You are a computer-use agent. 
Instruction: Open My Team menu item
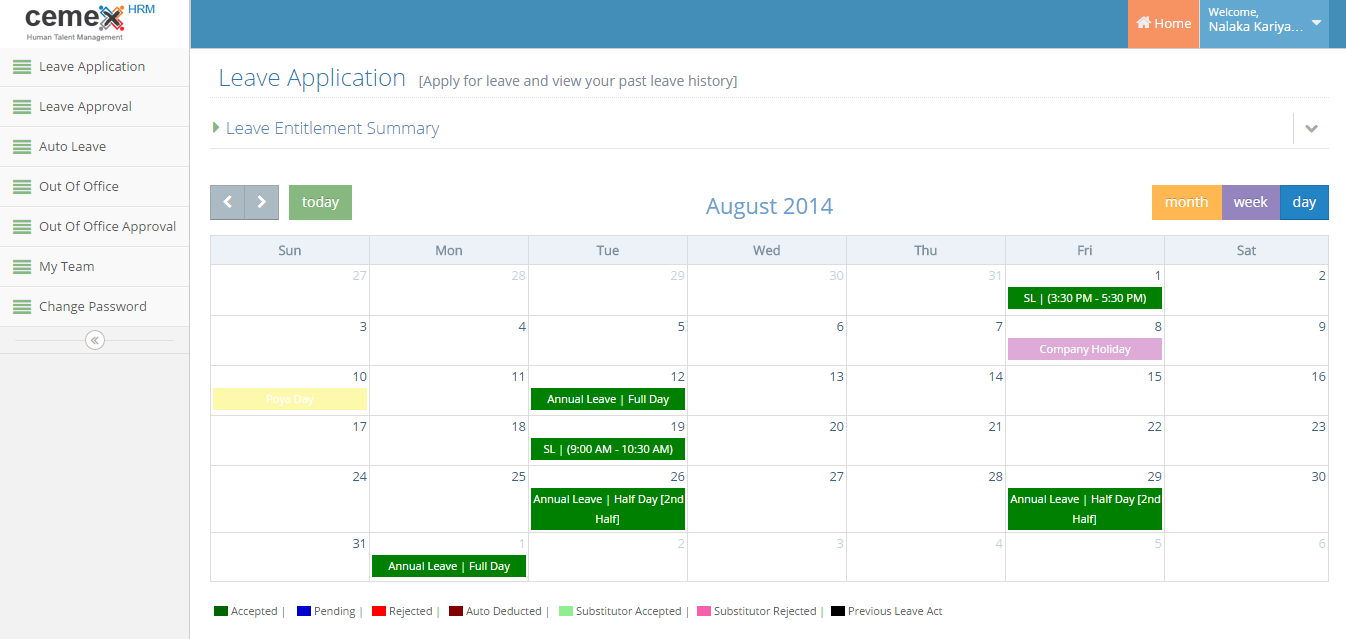pyautogui.click(x=94, y=267)
